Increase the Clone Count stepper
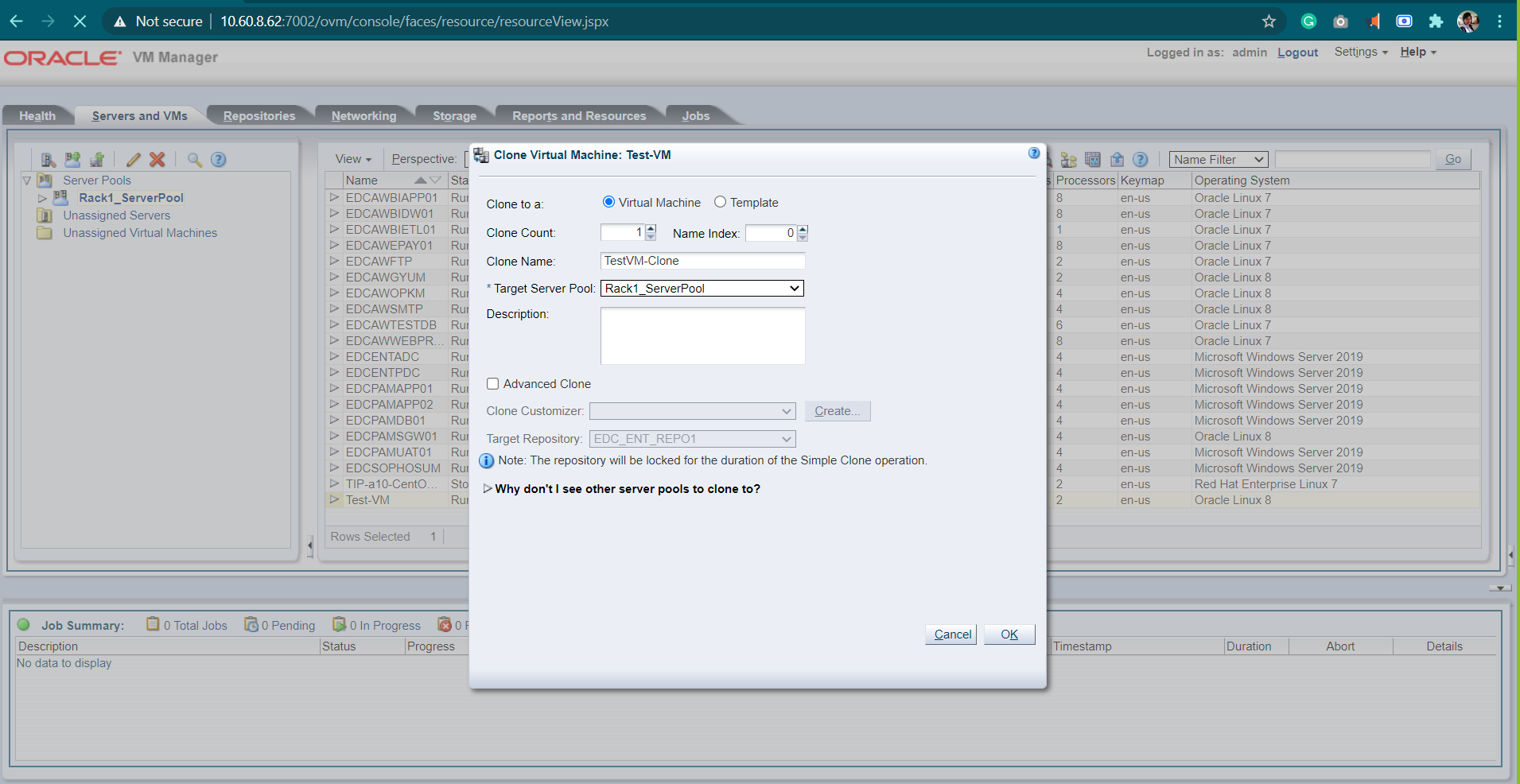Image resolution: width=1520 pixels, height=784 pixels. click(x=651, y=229)
